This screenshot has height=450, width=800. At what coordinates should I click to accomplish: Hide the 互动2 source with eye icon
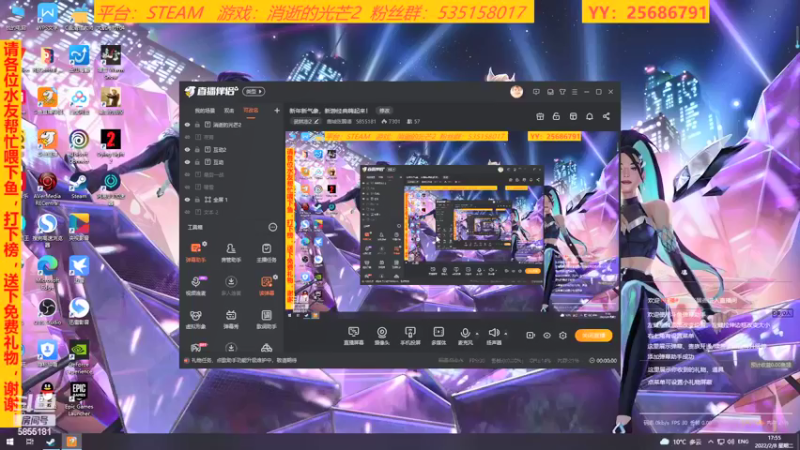point(187,149)
